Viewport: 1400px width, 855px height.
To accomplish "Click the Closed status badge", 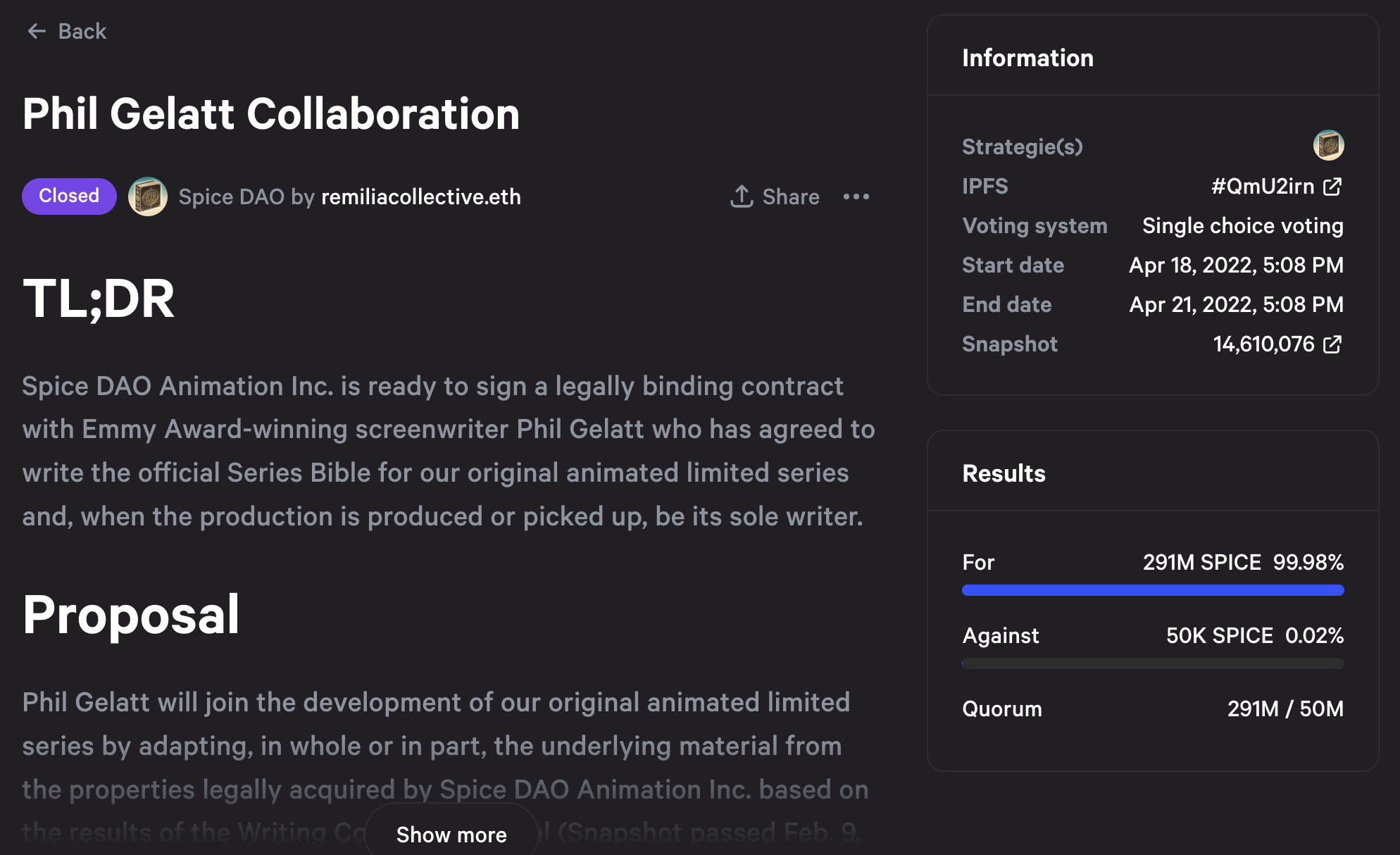I will [x=69, y=196].
